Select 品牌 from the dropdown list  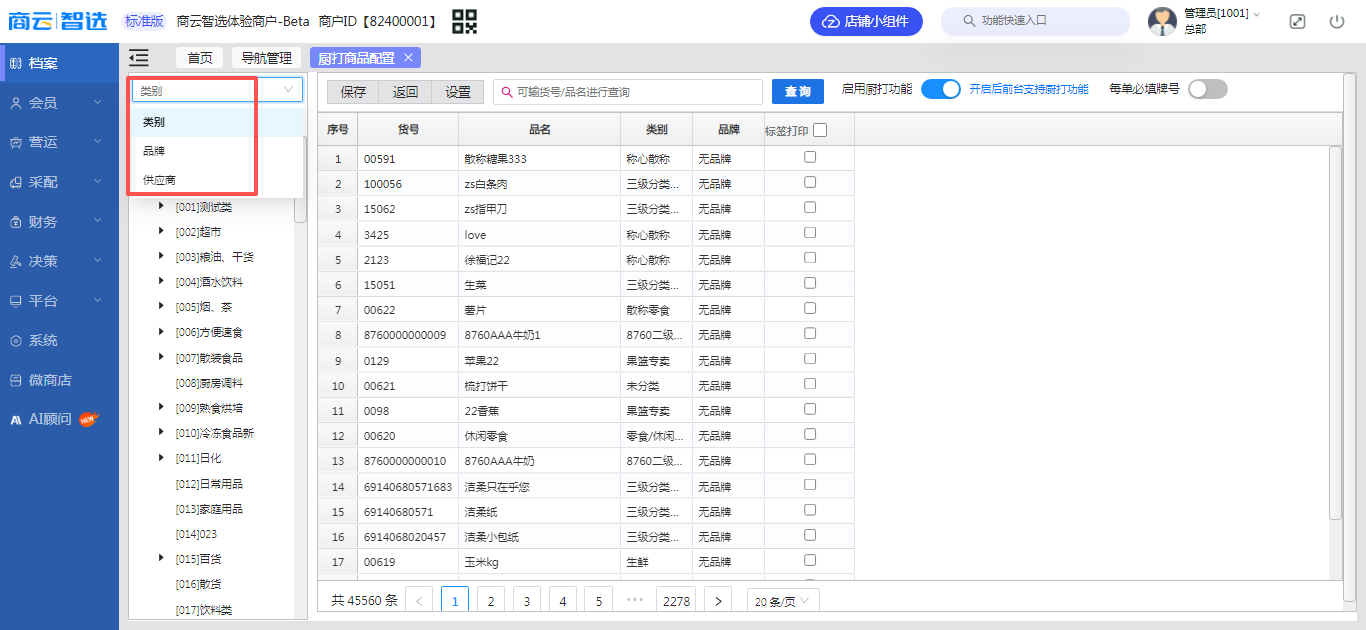point(154,151)
